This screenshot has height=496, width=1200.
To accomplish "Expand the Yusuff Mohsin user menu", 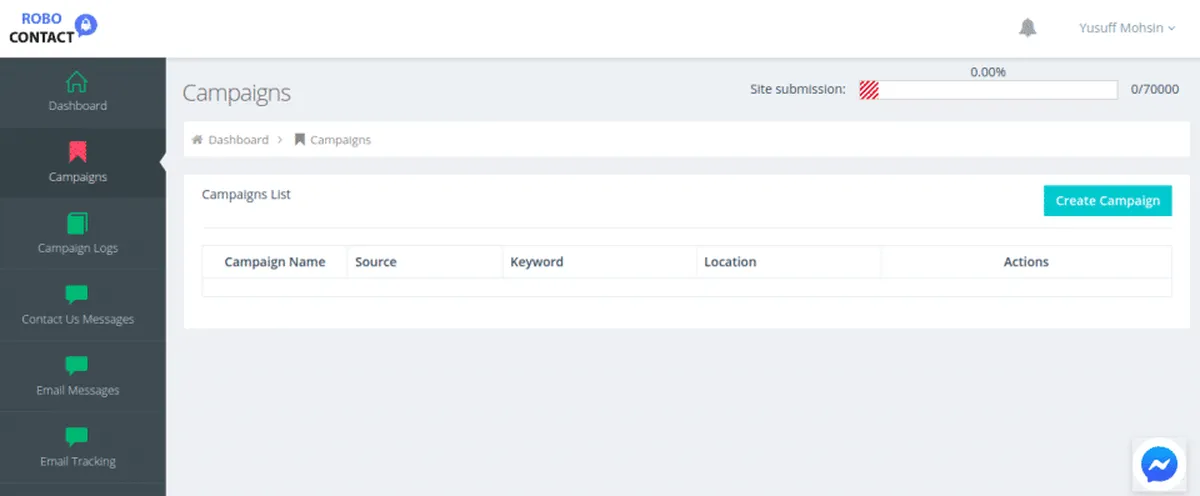I will click(1127, 28).
